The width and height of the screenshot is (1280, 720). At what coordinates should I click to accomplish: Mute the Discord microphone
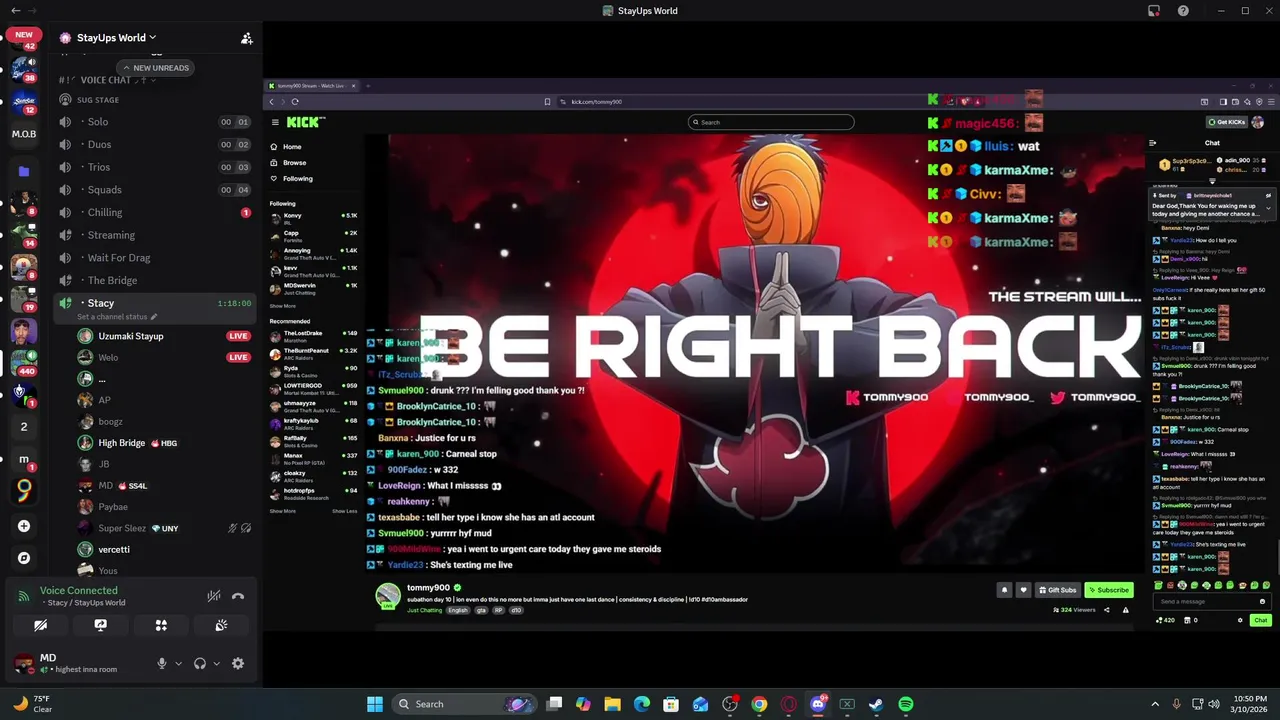tap(161, 663)
